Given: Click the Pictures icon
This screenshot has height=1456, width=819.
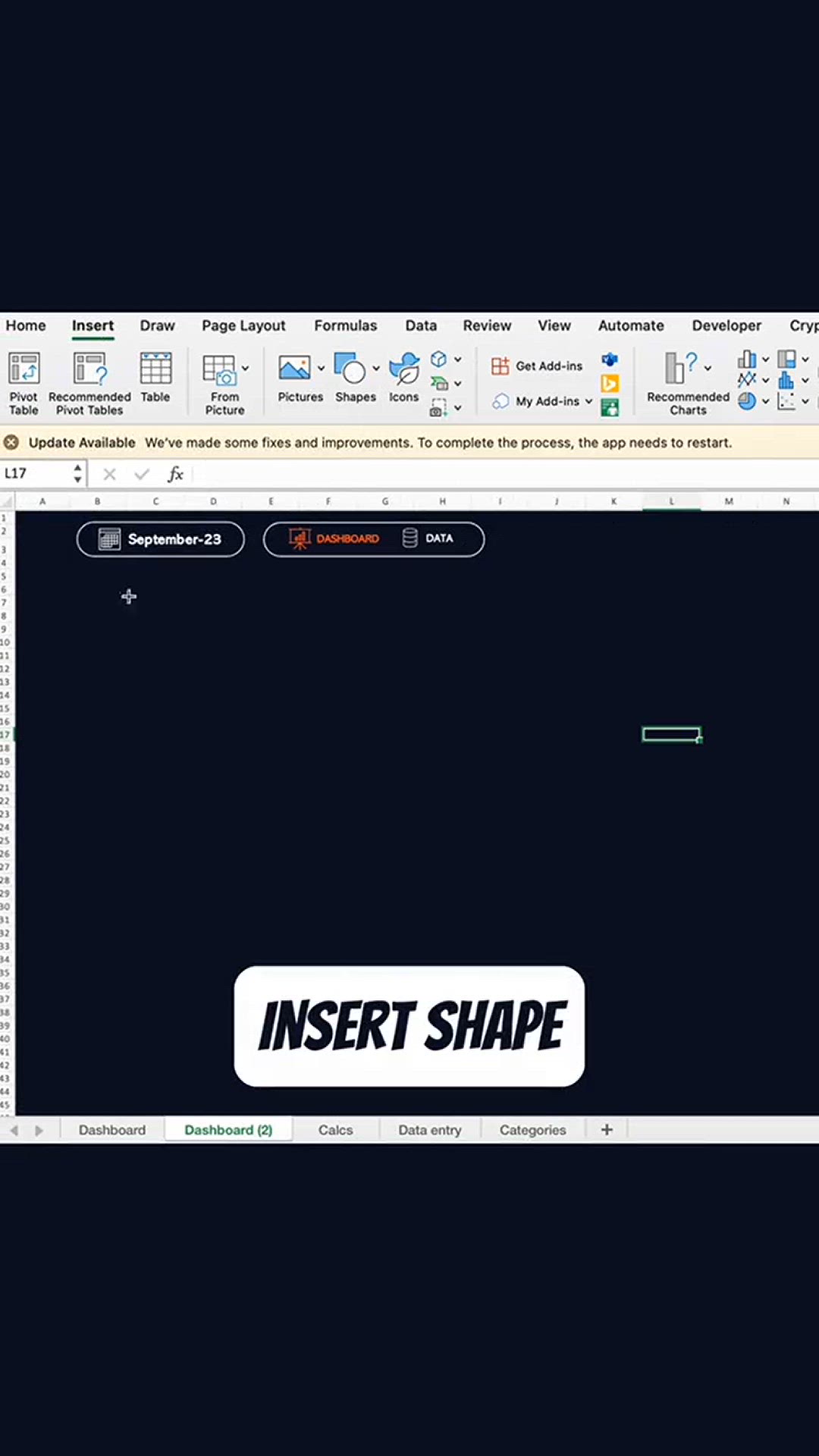Looking at the screenshot, I should [294, 369].
